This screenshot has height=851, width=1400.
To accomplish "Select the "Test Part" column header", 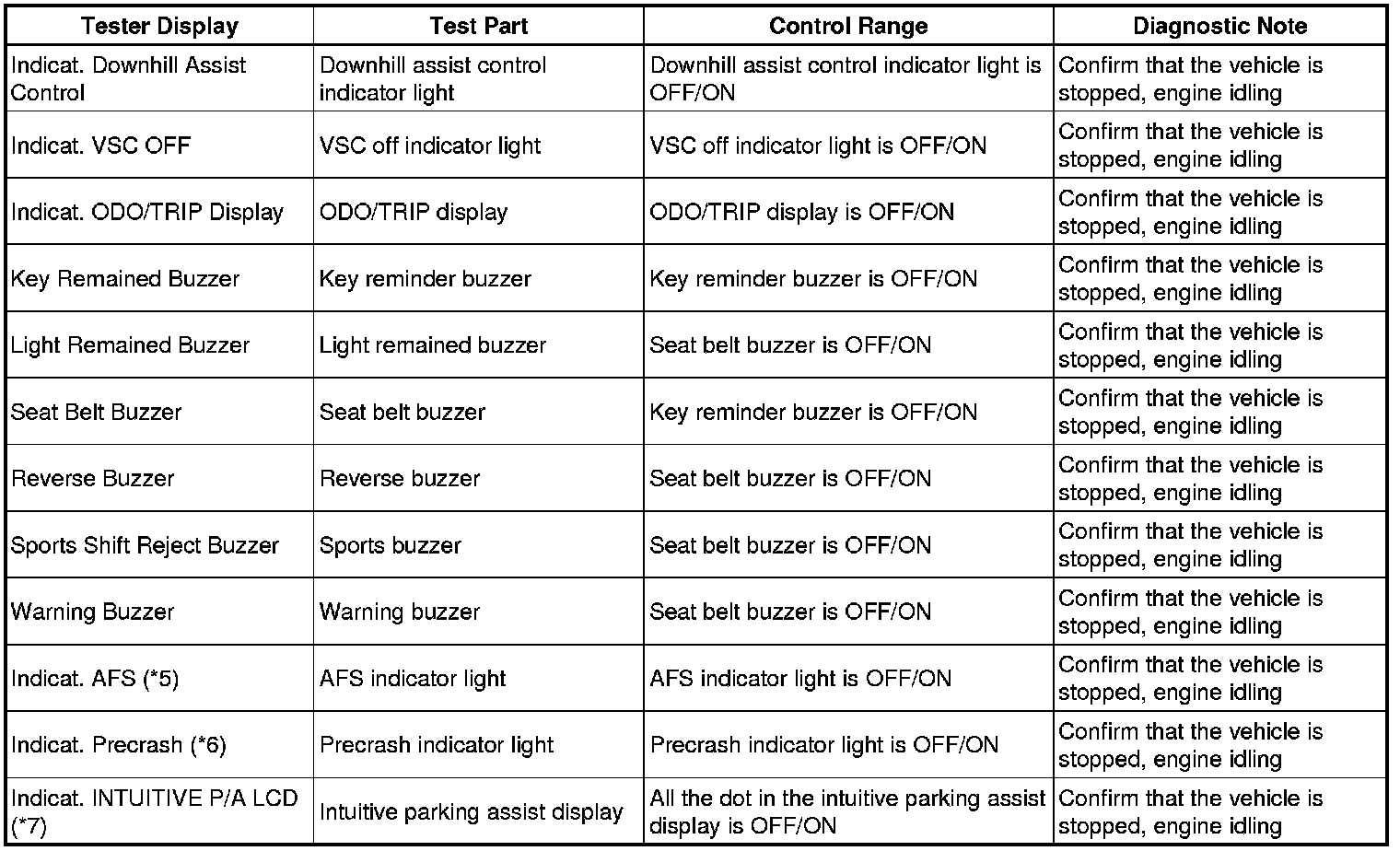I will tap(478, 26).
